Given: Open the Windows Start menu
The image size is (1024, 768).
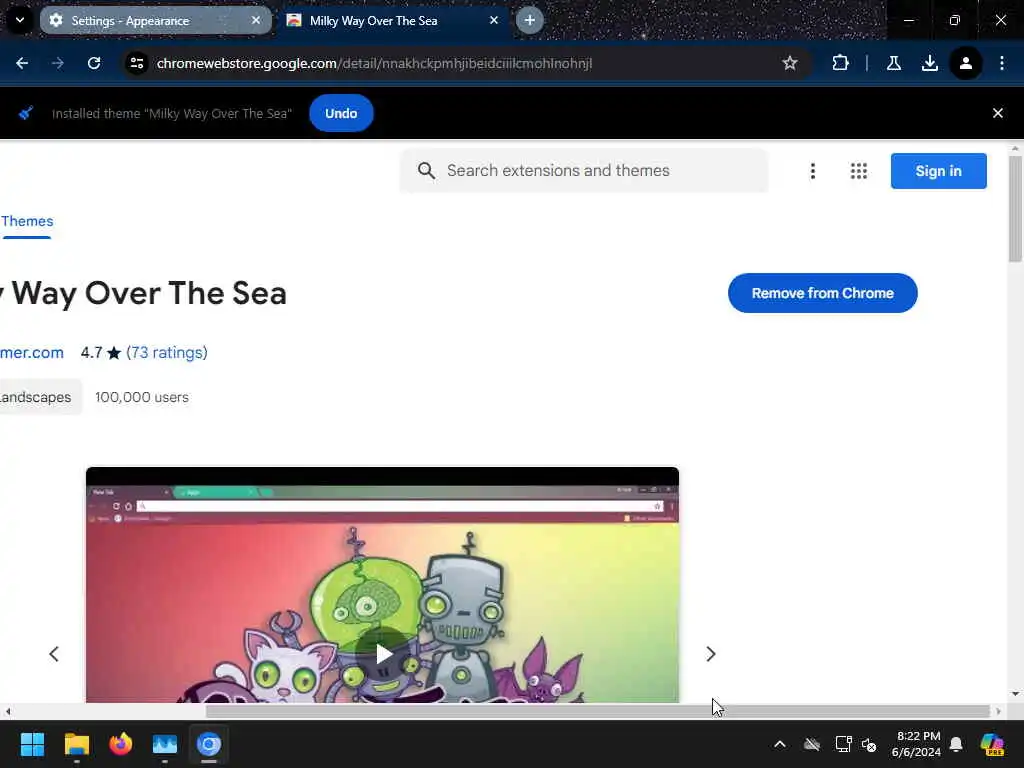Looking at the screenshot, I should (x=32, y=744).
